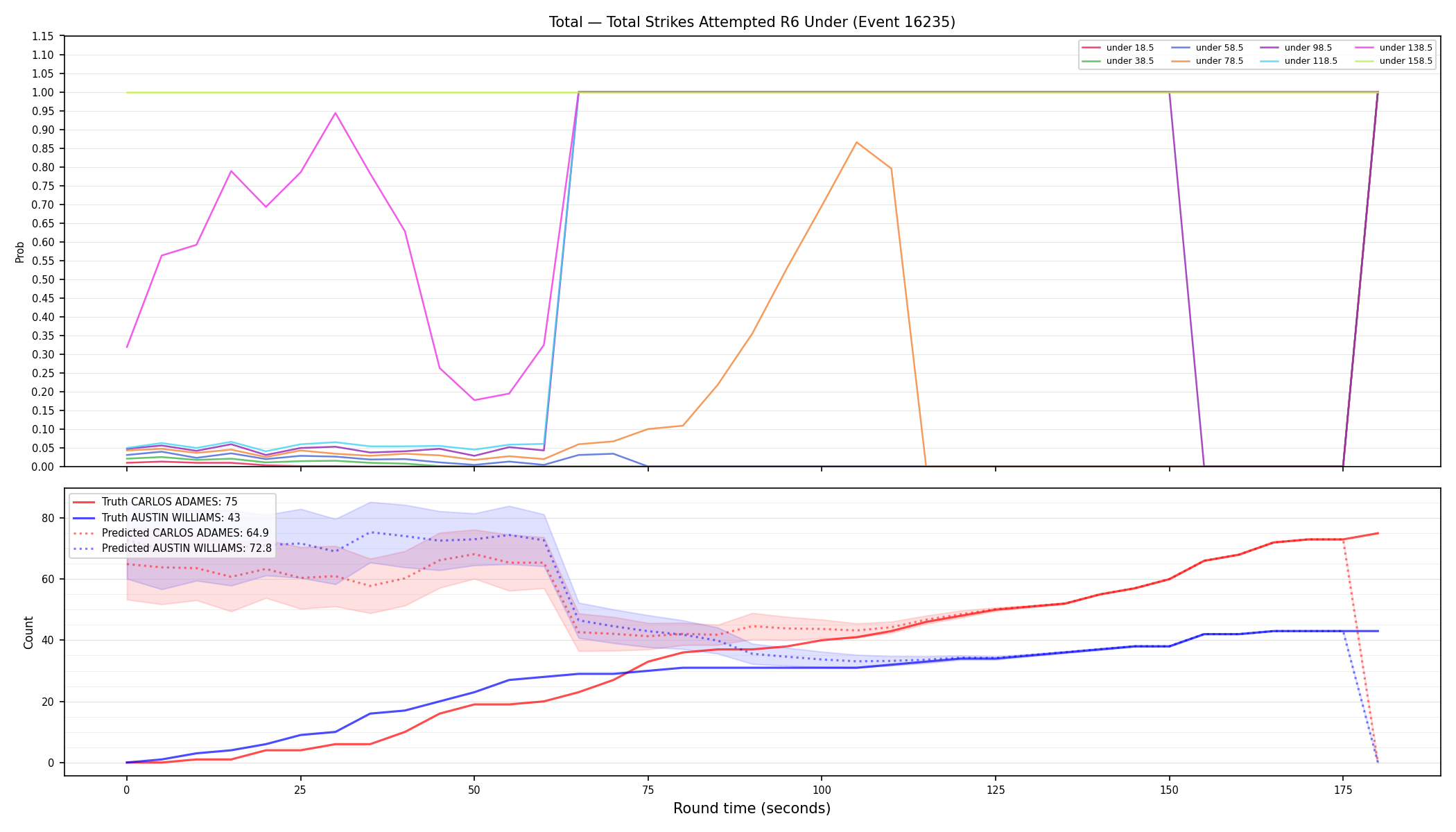Select the 0.00 tick on the Prob axis
Viewport: 1456px width, 832px height.
tap(42, 467)
